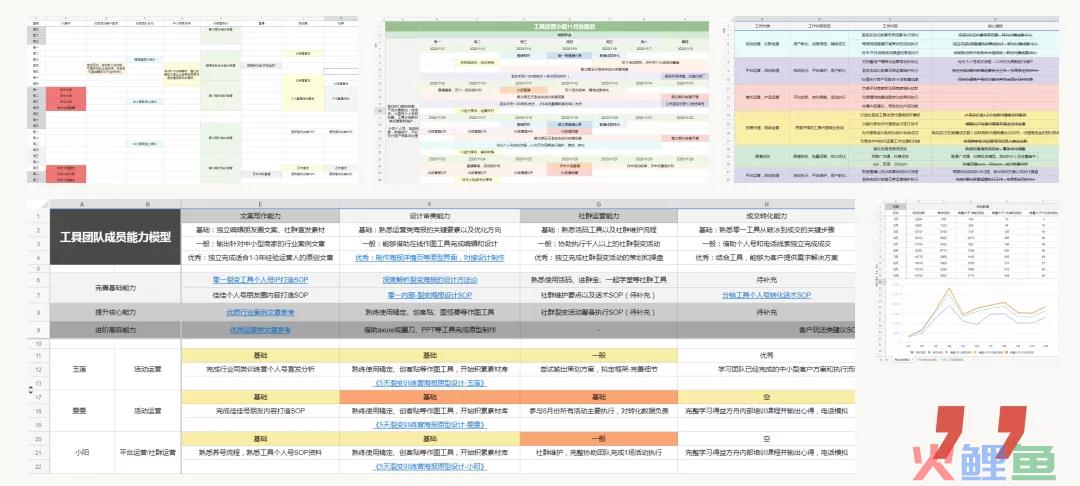Select header cell 文案写作能力
This screenshot has width=1080, height=486.
pyautogui.click(x=260, y=216)
